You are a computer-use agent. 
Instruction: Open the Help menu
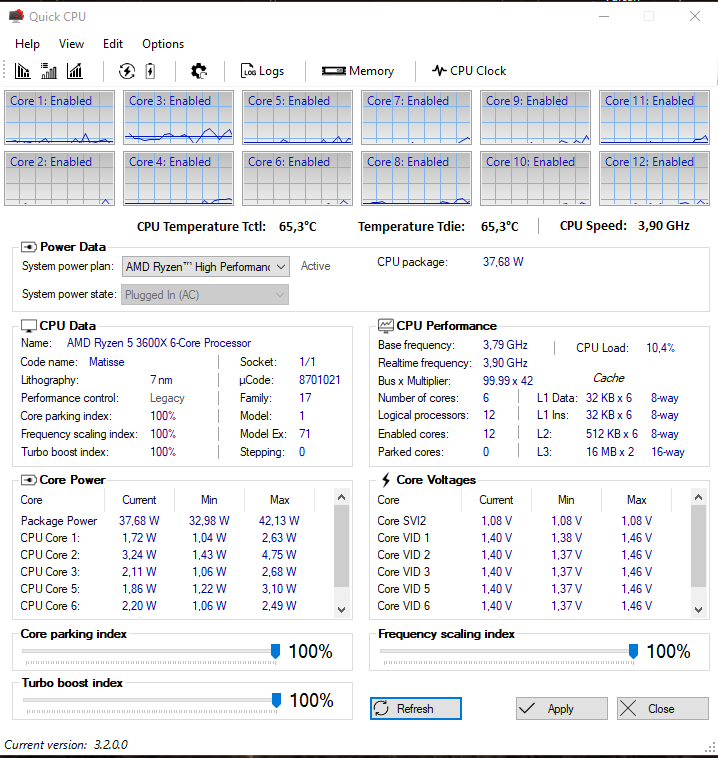pyautogui.click(x=27, y=44)
